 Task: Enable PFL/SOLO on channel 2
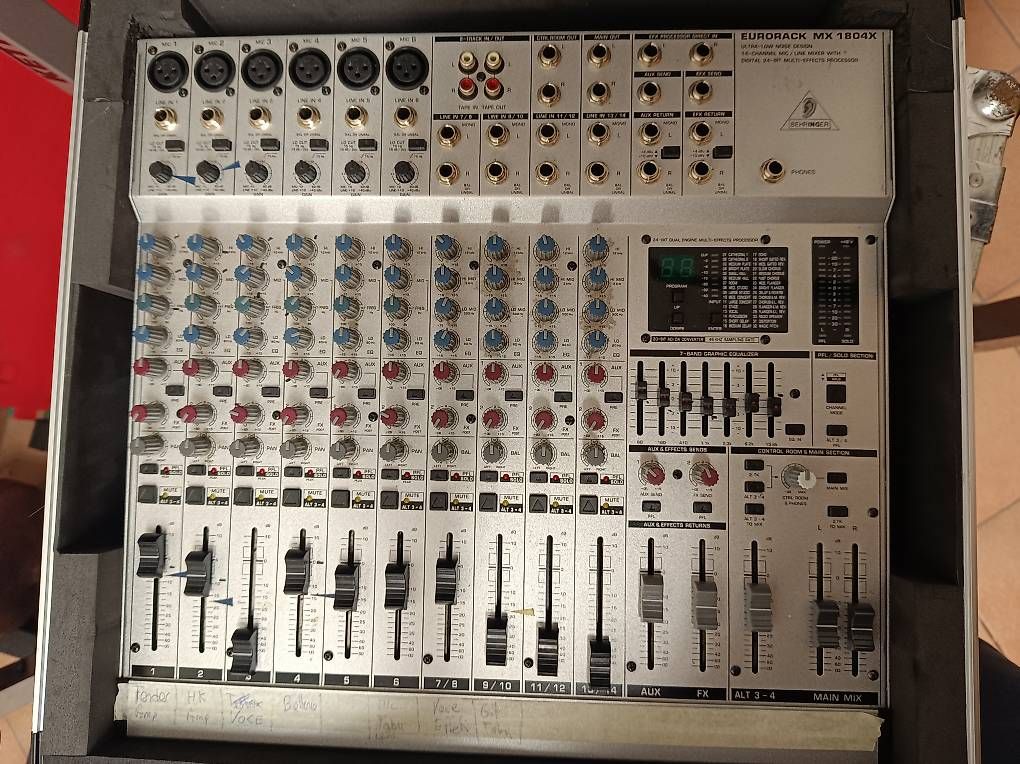[196, 469]
